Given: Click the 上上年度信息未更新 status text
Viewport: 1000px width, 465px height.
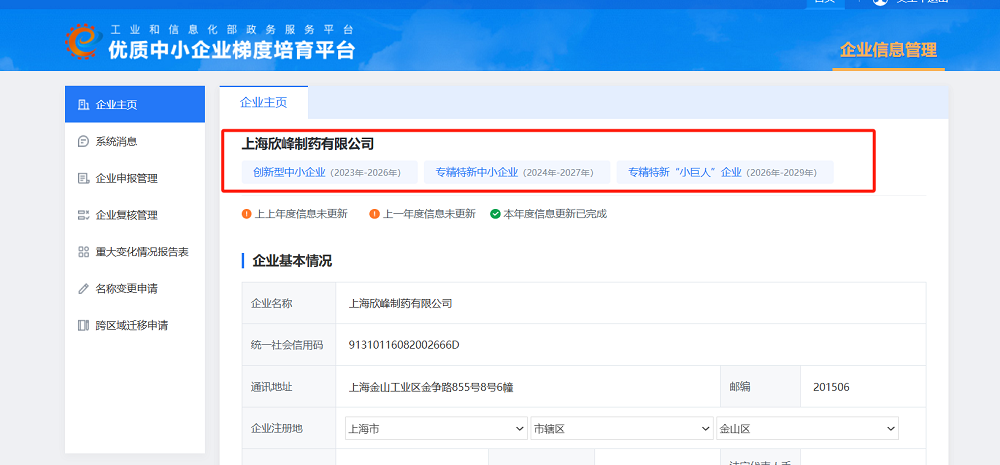Looking at the screenshot, I should click(301, 214).
